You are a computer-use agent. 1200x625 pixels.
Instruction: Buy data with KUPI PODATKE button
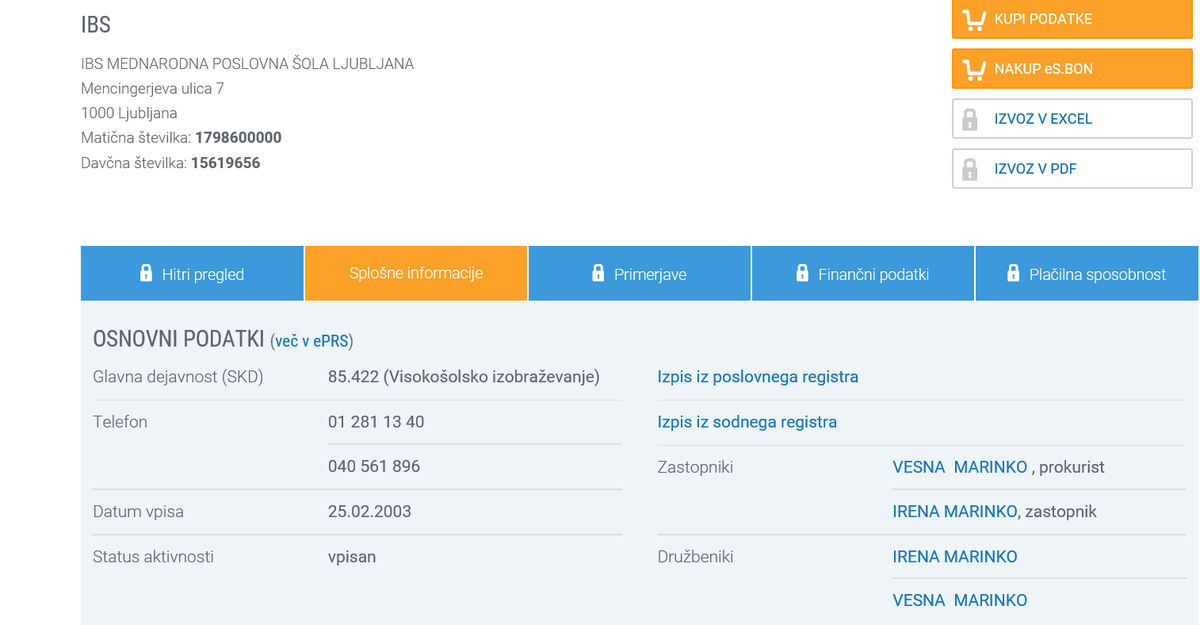point(1072,19)
